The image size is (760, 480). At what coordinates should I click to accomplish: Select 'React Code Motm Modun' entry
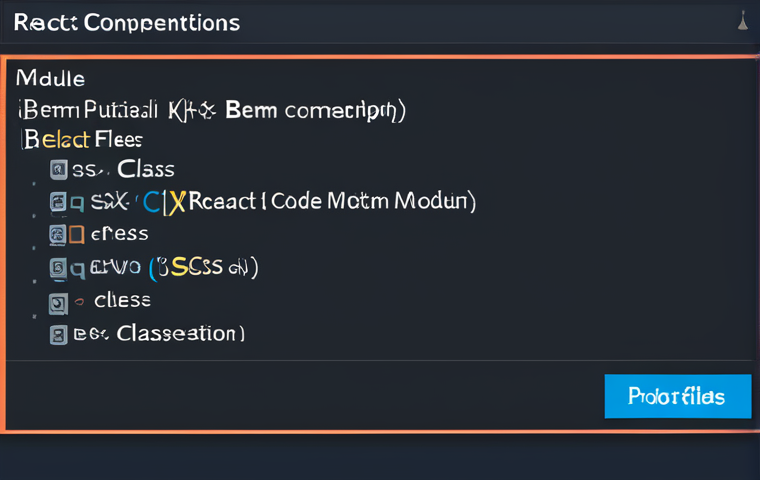point(332,201)
